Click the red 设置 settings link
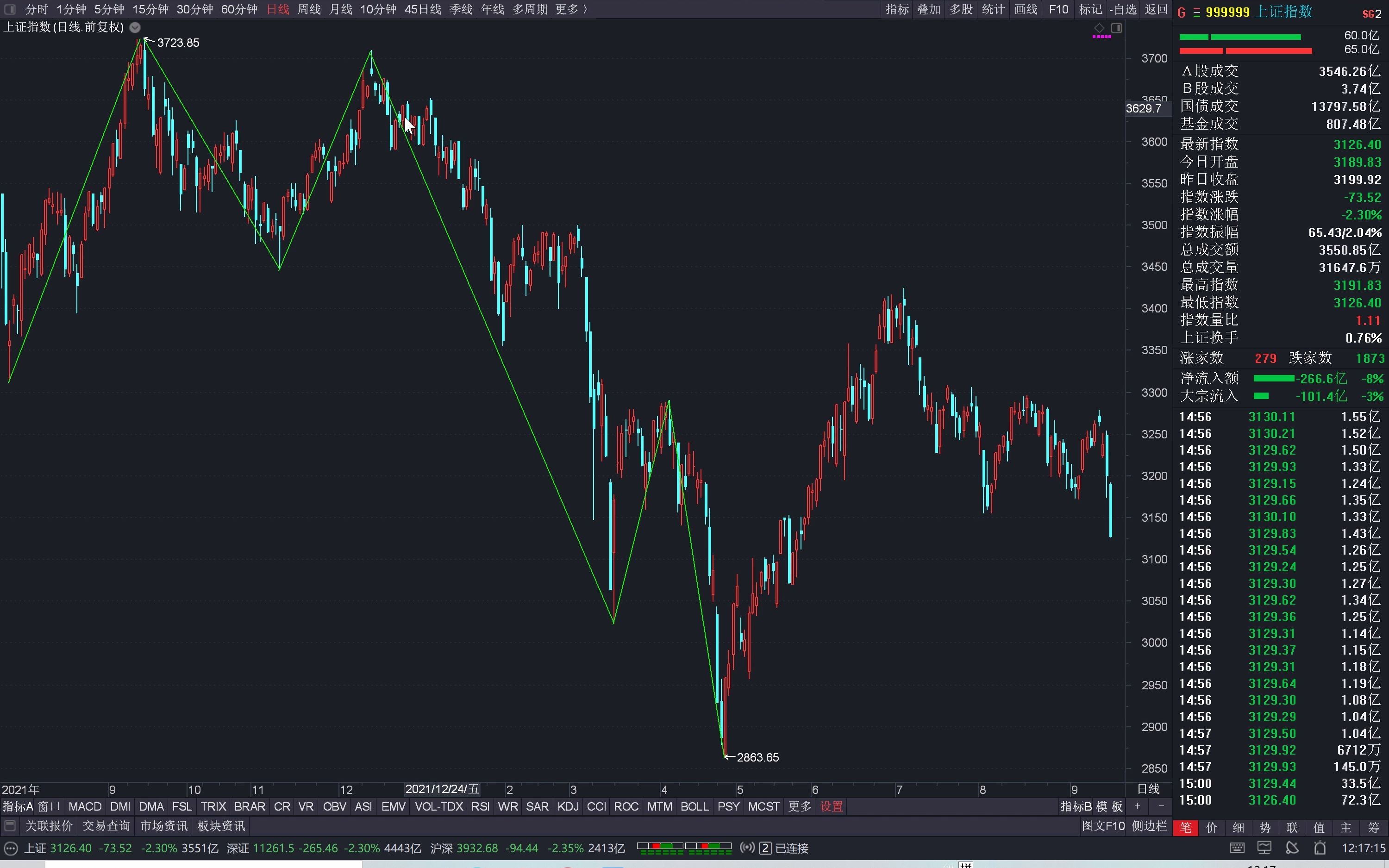Viewport: 1389px width, 868px height. click(x=832, y=806)
